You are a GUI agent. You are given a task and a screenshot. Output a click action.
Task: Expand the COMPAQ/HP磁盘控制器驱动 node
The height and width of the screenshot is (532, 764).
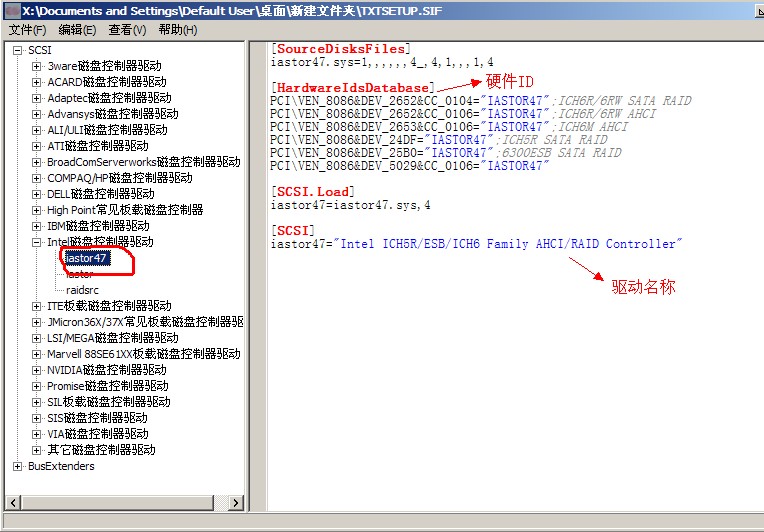pos(37,178)
